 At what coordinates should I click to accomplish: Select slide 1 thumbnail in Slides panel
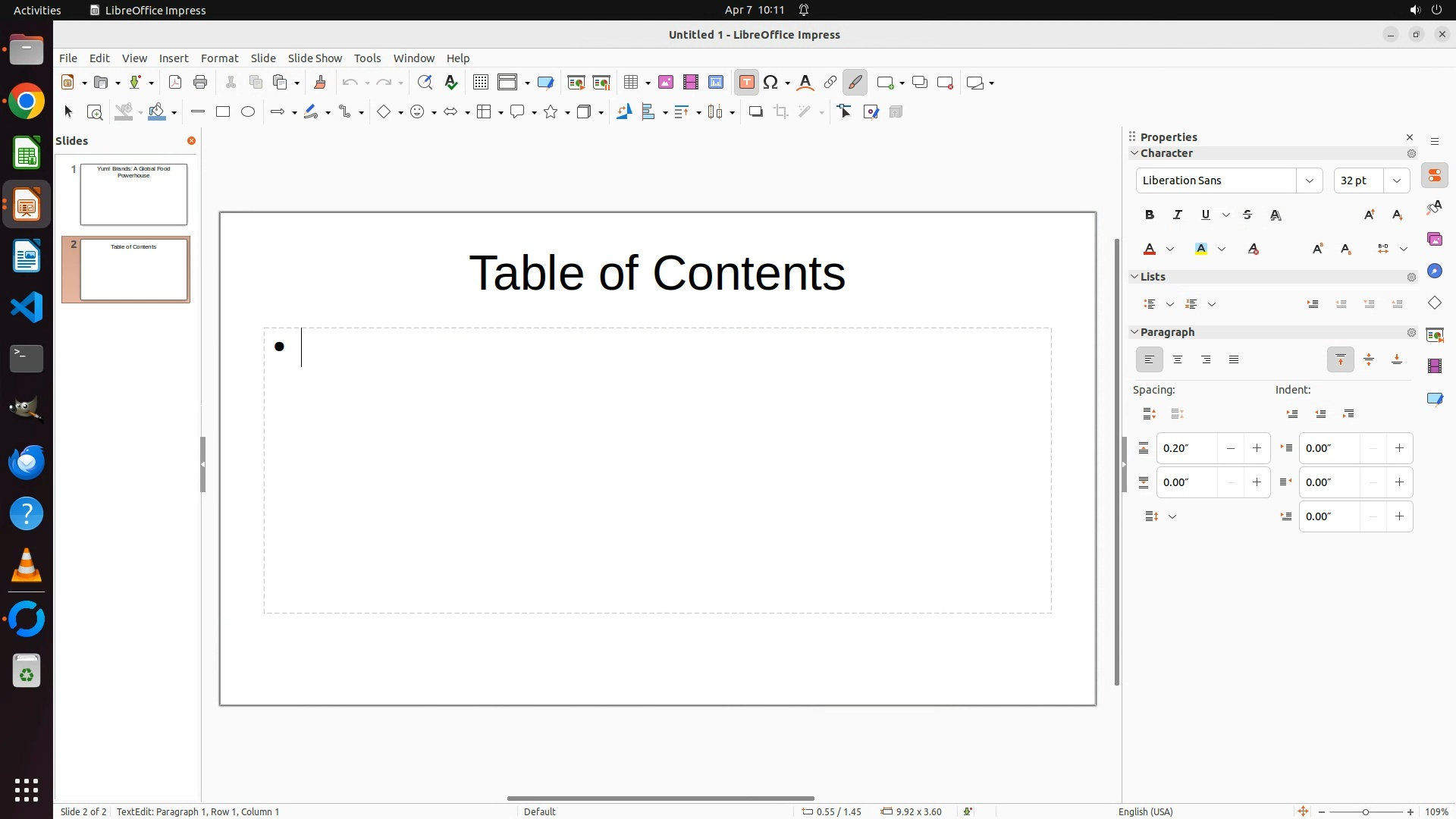coord(133,195)
